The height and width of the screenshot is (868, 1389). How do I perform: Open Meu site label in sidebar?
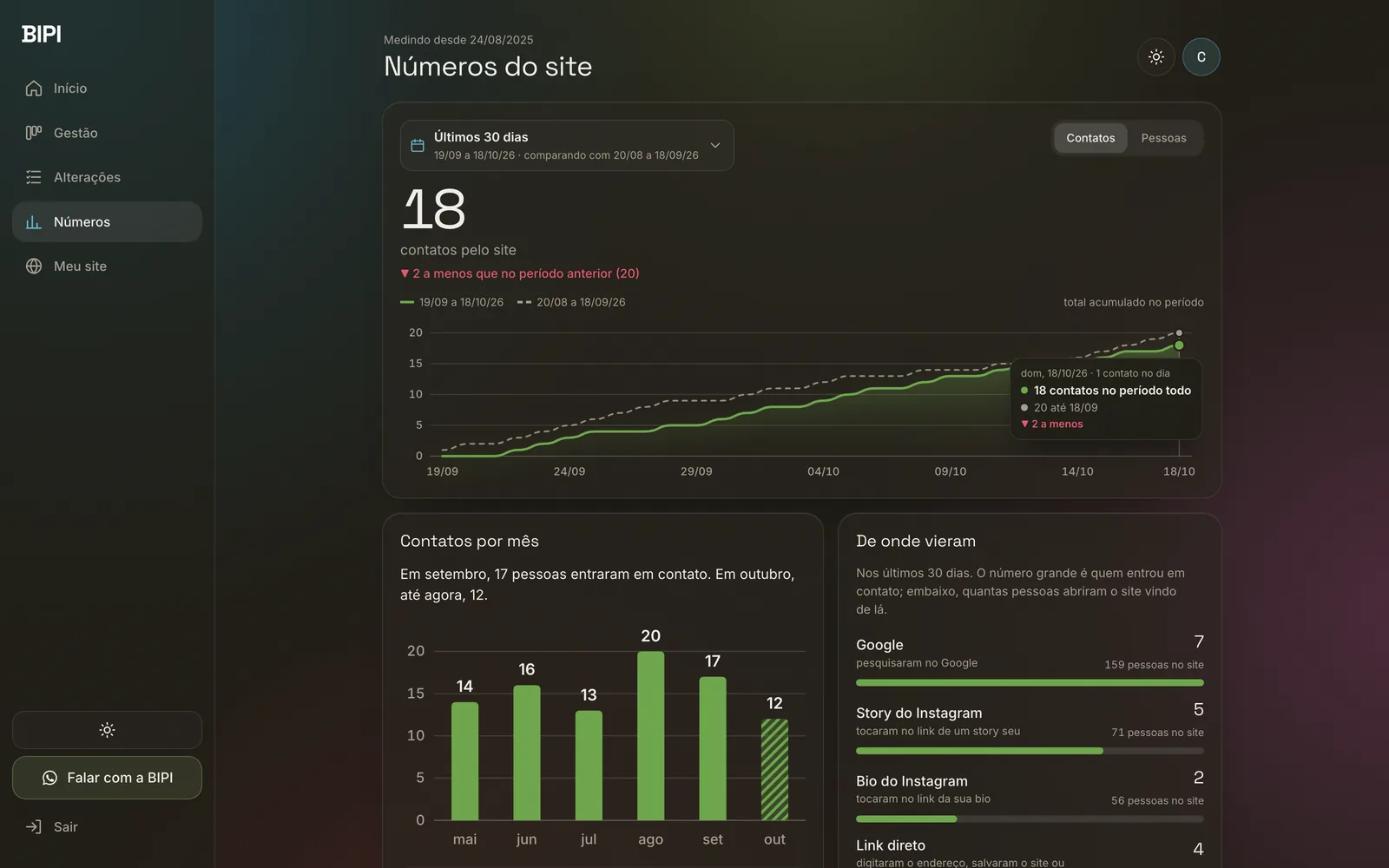click(x=80, y=266)
